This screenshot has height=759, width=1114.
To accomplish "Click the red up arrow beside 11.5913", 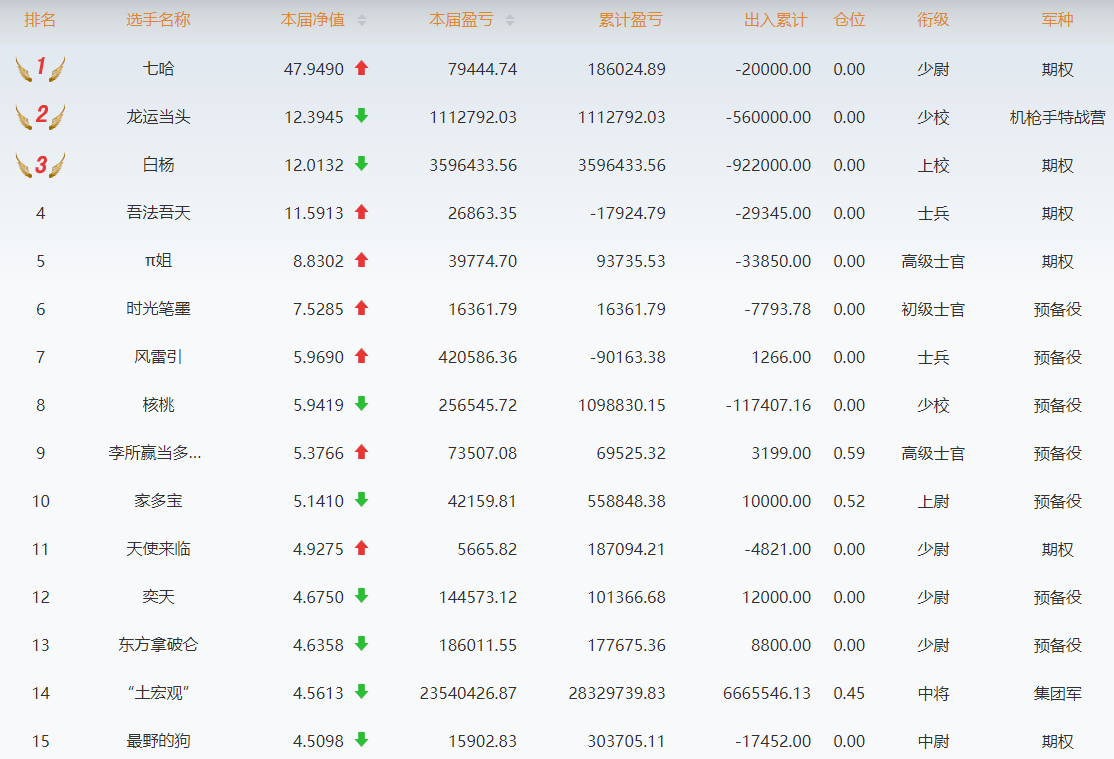I will [362, 212].
